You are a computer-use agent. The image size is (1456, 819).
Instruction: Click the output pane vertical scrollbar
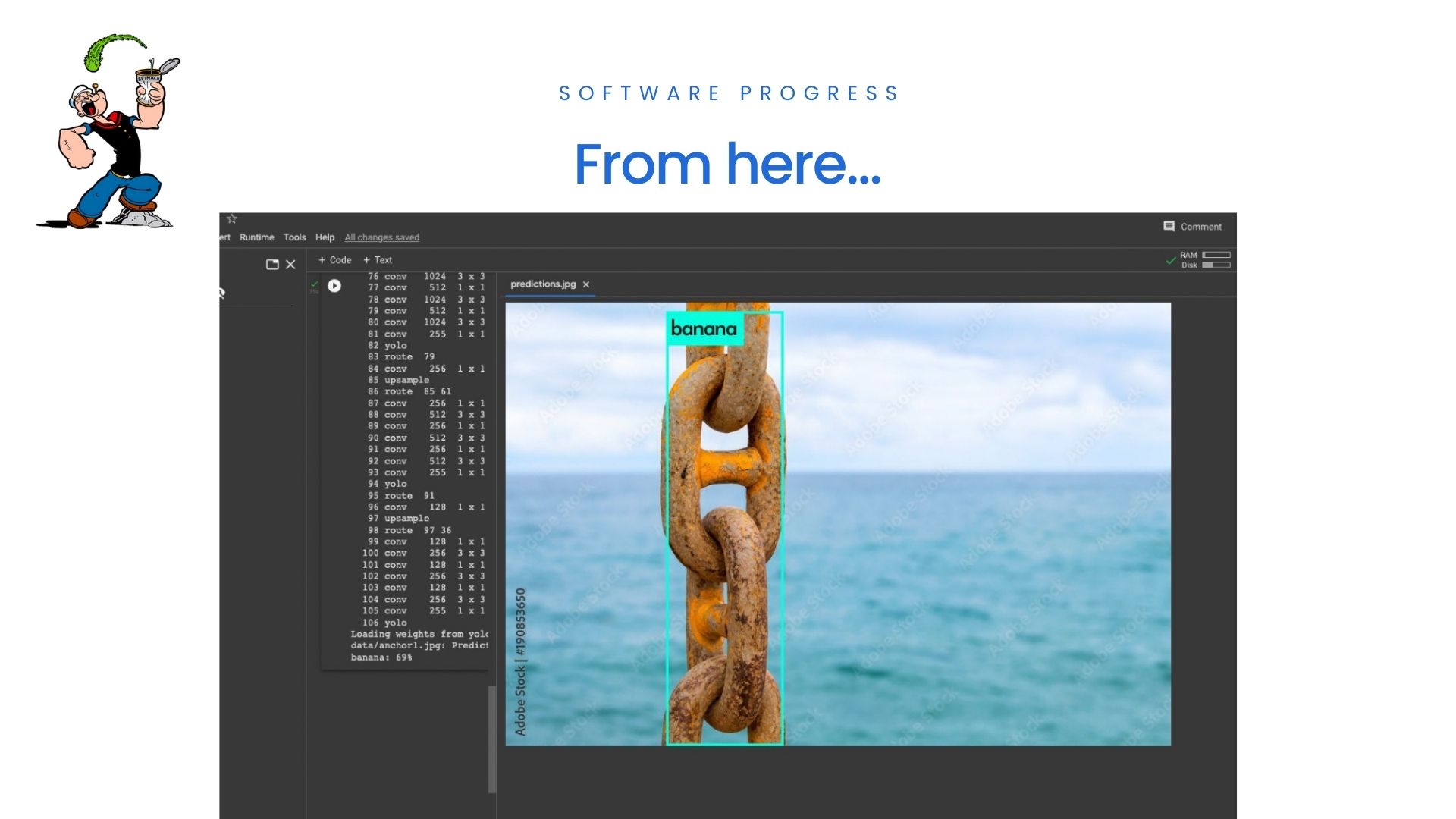(x=492, y=739)
